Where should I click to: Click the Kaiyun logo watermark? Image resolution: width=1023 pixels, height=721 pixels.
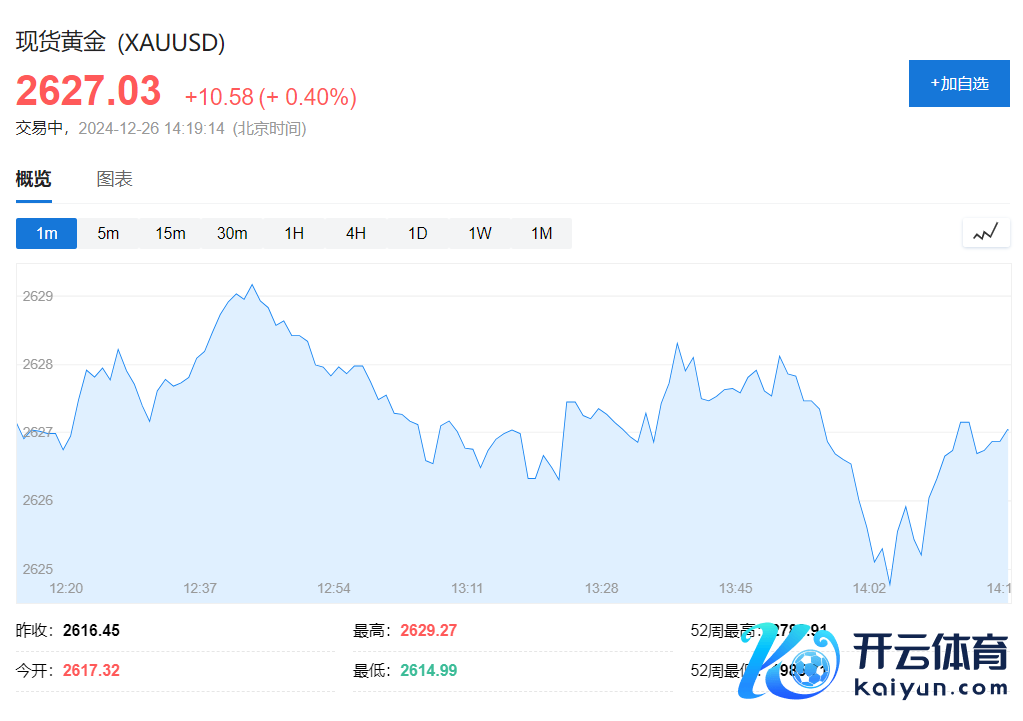(872, 660)
